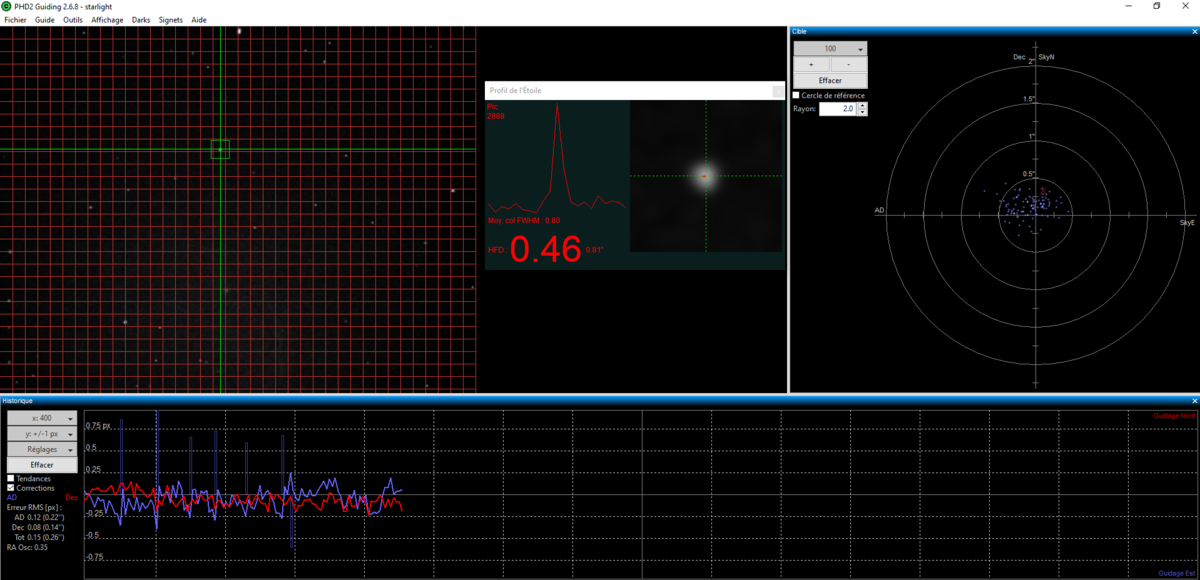Screen dimensions: 1200x580
Task: Close the Profil de l'Étoile window
Action: pyautogui.click(x=778, y=90)
